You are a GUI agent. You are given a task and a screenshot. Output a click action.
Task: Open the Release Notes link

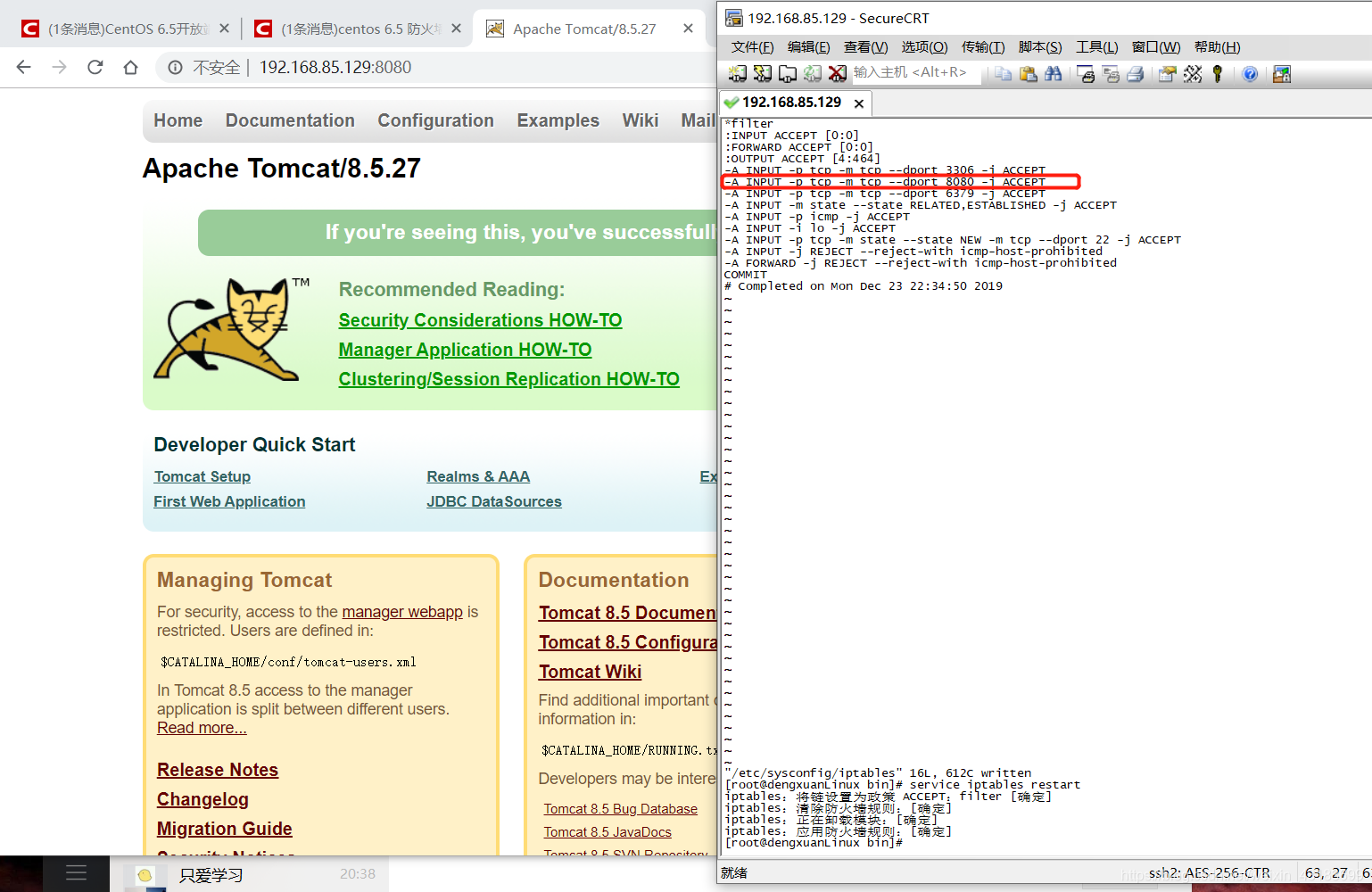click(x=218, y=770)
